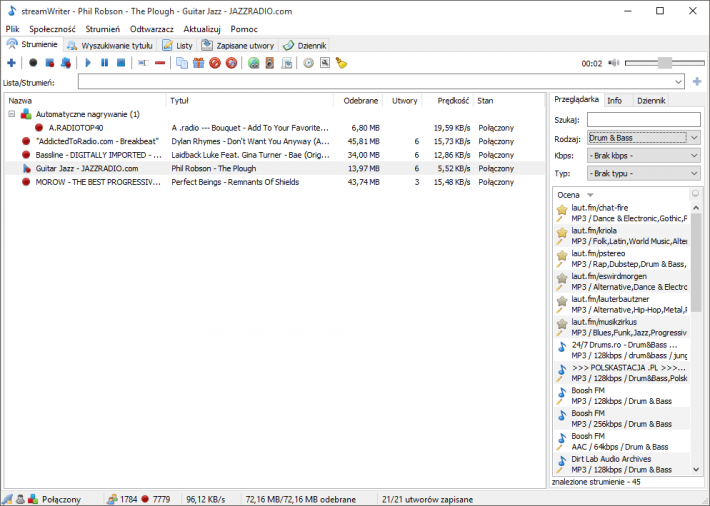
Task: Click the gift box wishlist icon
Action: 198,63
